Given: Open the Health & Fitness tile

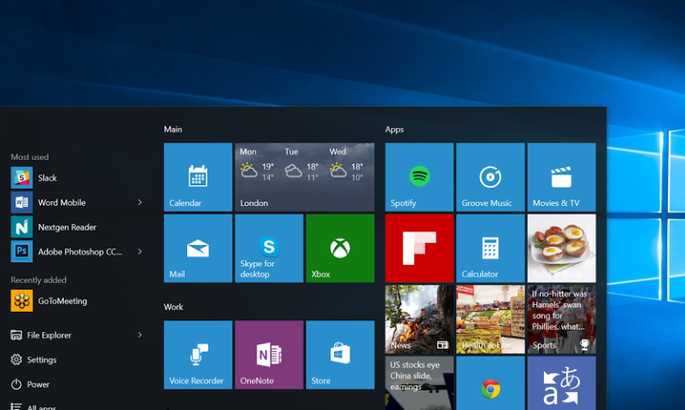Looking at the screenshot, I should [x=491, y=319].
